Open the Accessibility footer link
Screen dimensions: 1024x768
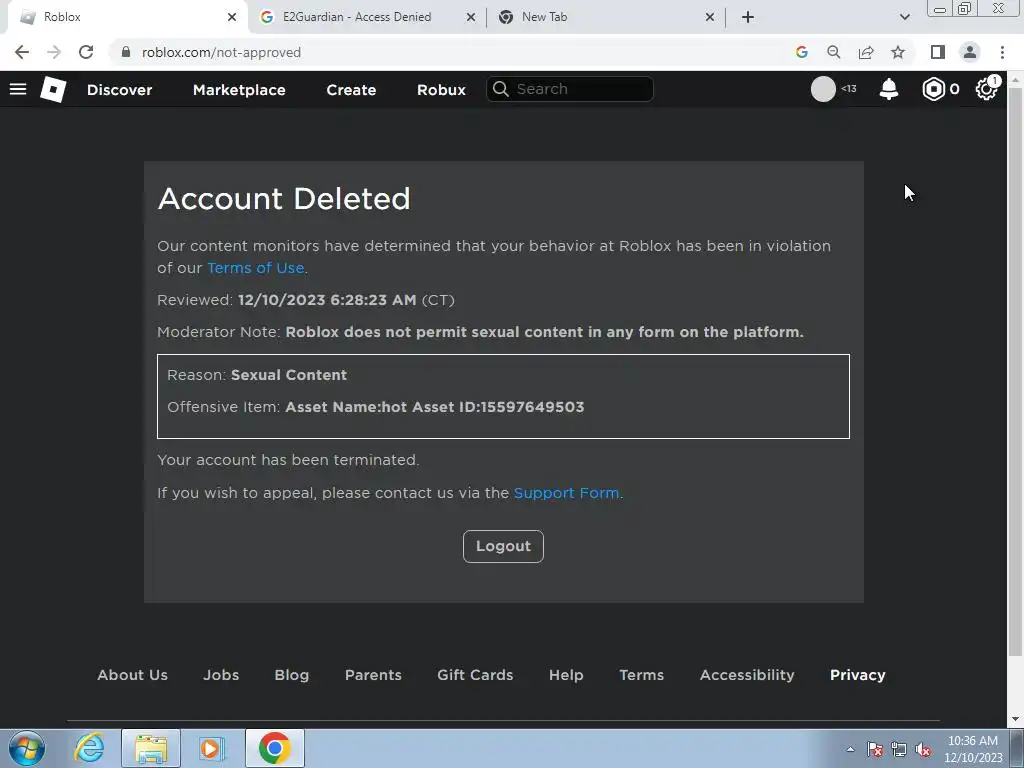click(x=747, y=675)
